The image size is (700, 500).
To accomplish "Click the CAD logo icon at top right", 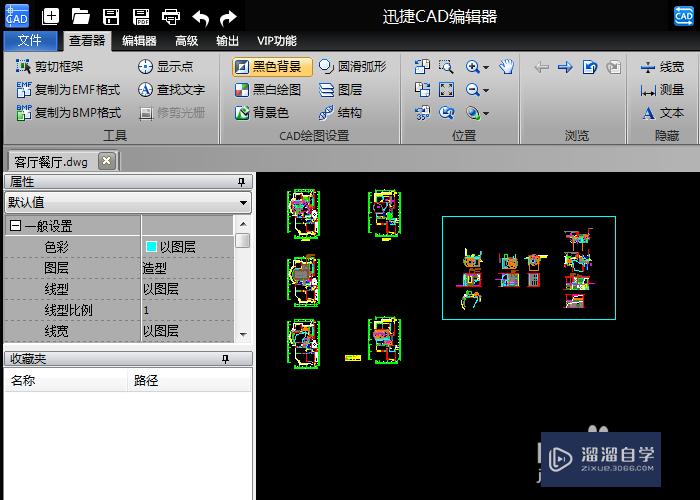I will [x=683, y=16].
